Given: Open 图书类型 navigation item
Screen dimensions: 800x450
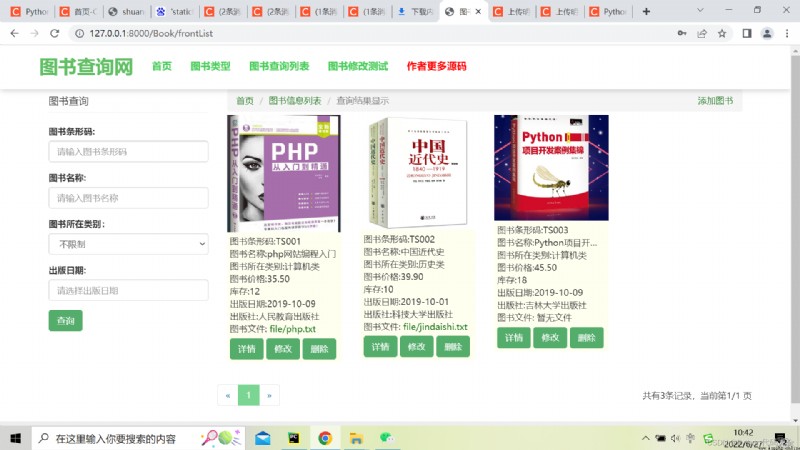Looking at the screenshot, I should [x=210, y=66].
